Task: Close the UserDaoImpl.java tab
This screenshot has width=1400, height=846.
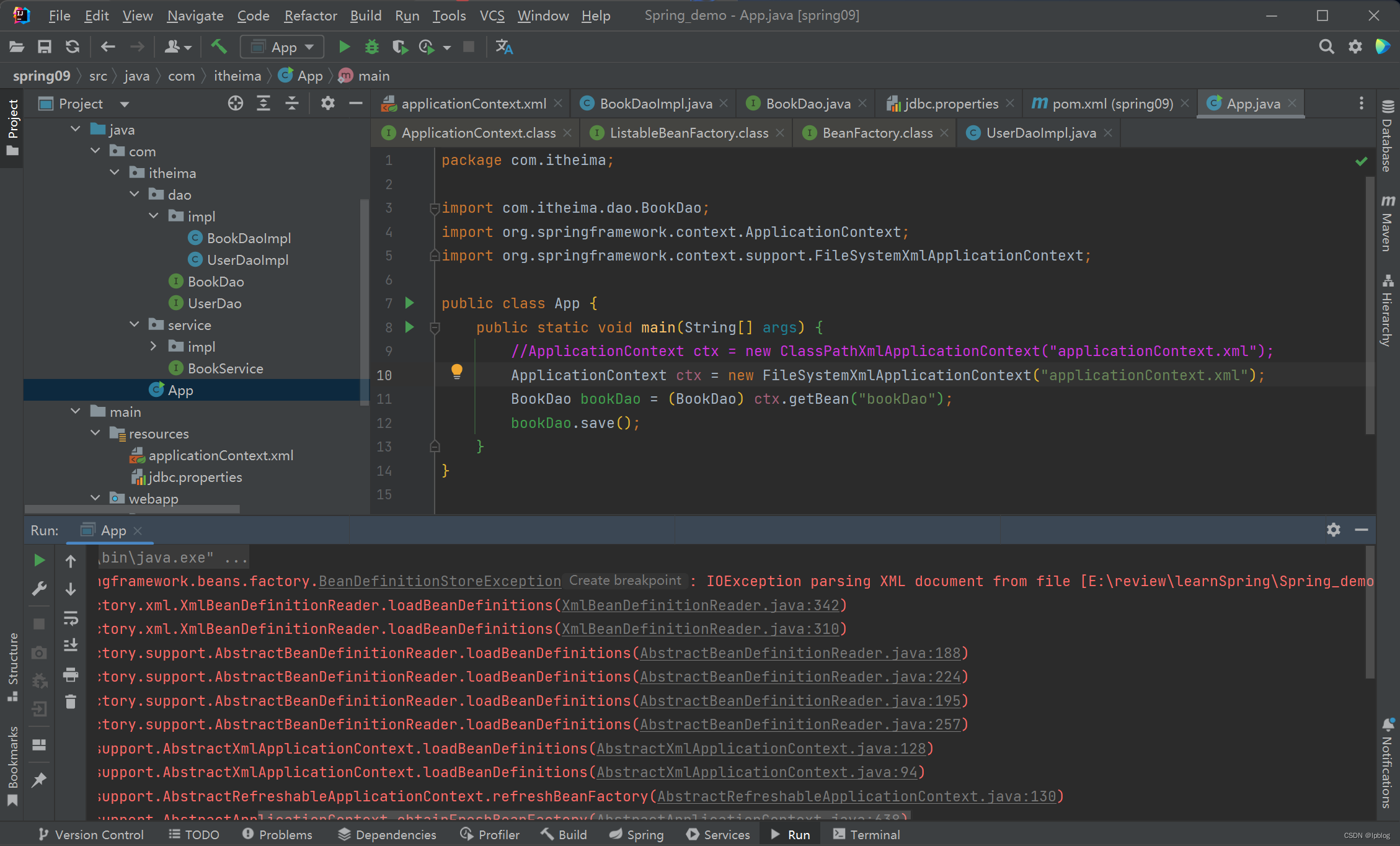Action: click(x=1108, y=133)
